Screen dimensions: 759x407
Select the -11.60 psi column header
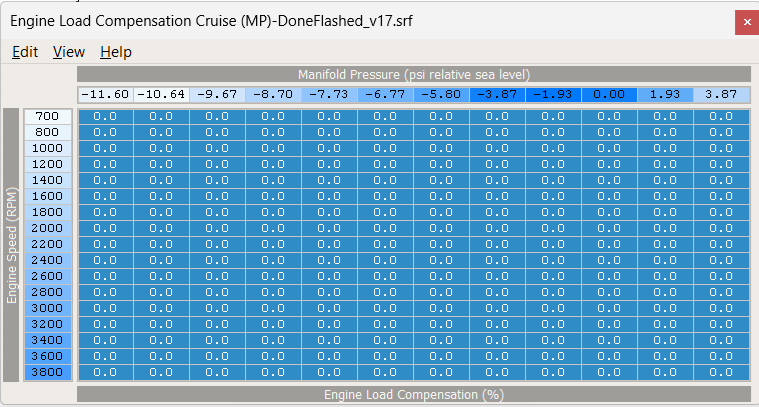coord(105,94)
